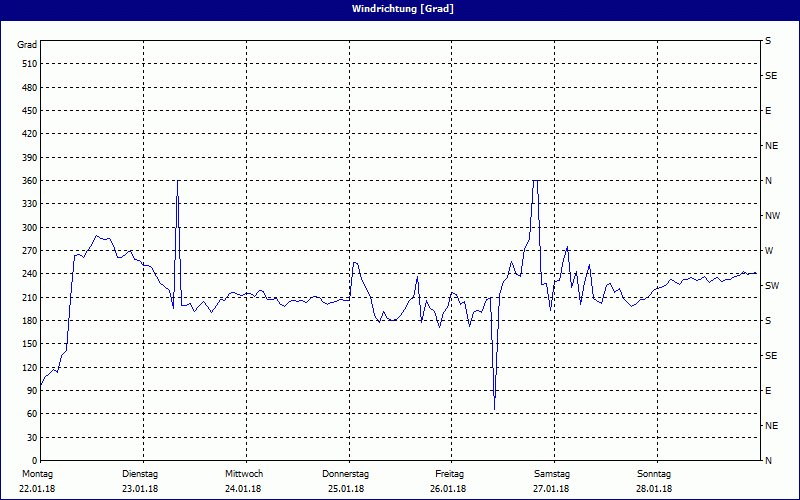The height and width of the screenshot is (500, 800).
Task: Click the 'Mittwoch' day label
Action: coord(244,474)
